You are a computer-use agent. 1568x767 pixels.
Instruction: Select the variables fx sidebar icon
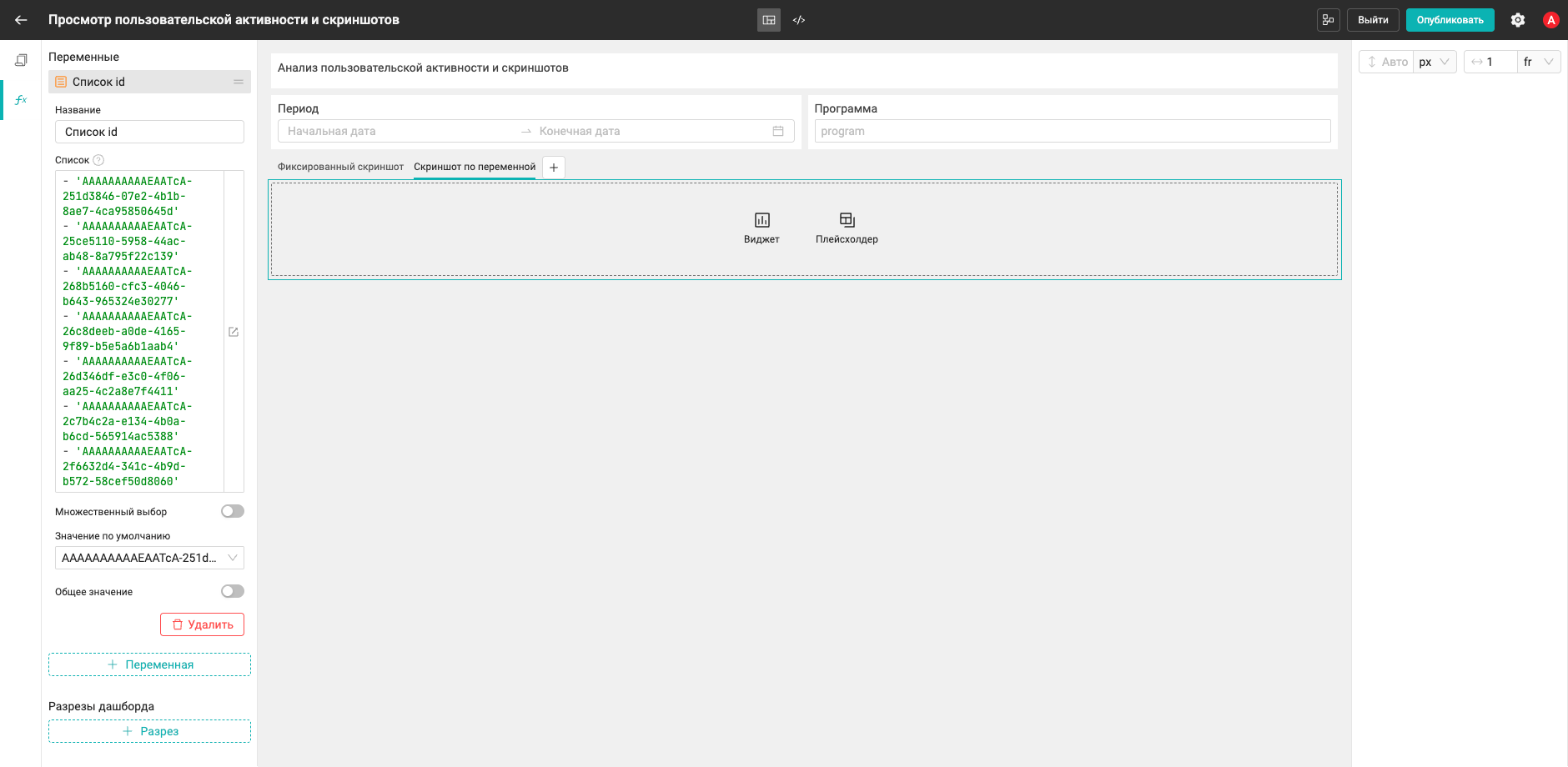click(21, 100)
